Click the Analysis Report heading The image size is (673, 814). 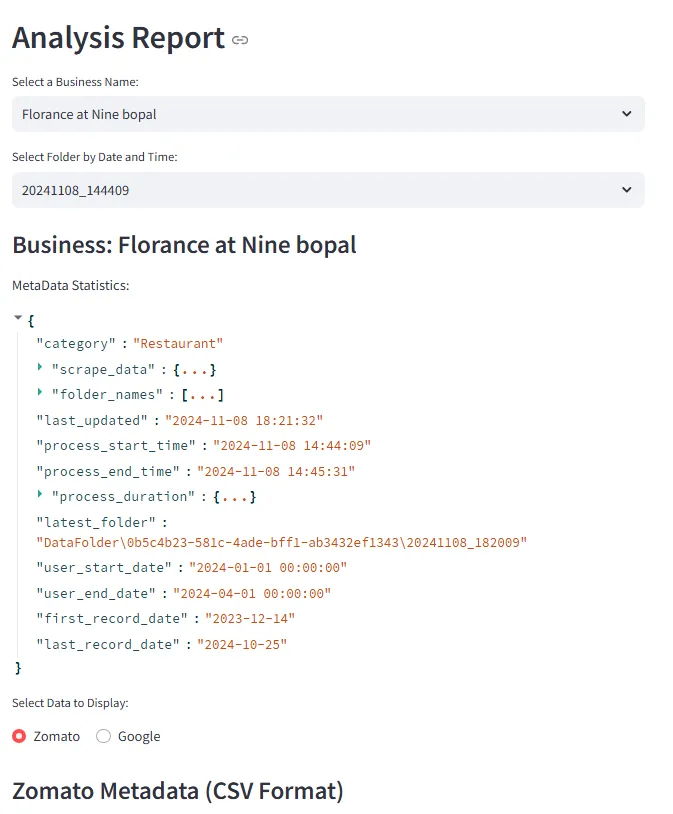[118, 38]
